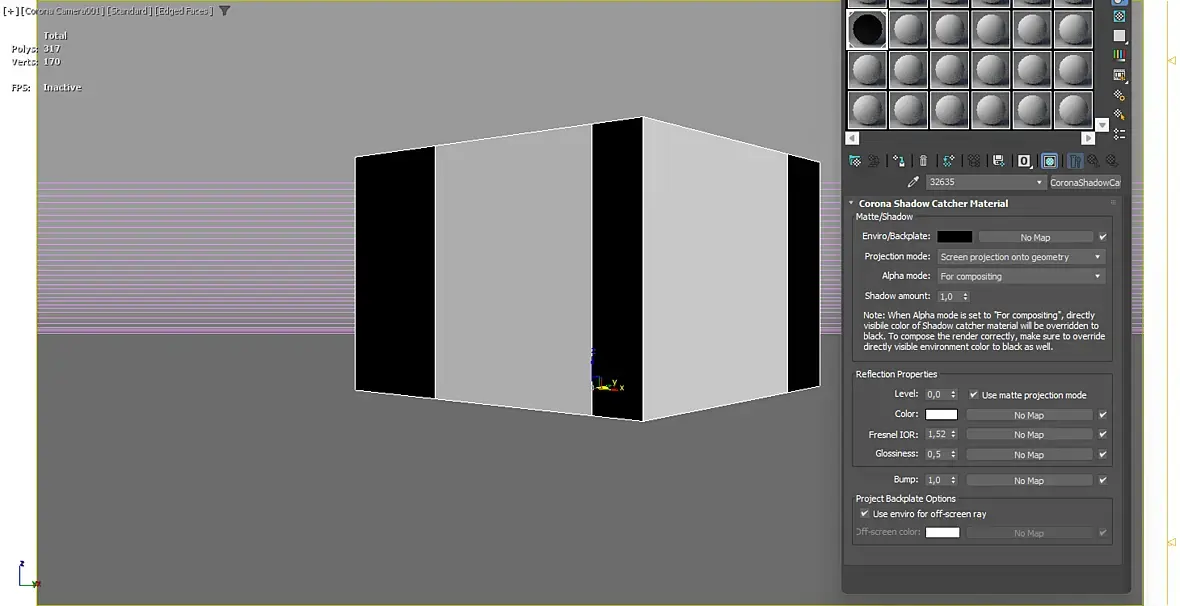1180x606 pixels.
Task: Click the Bump No Map button
Action: pyautogui.click(x=1029, y=480)
